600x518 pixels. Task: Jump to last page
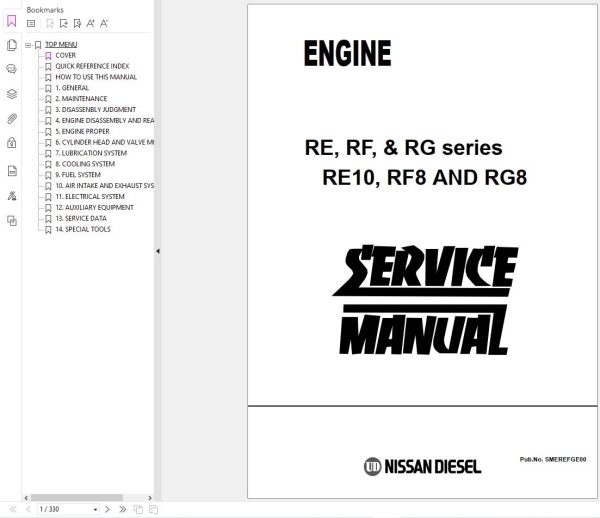coord(122,509)
